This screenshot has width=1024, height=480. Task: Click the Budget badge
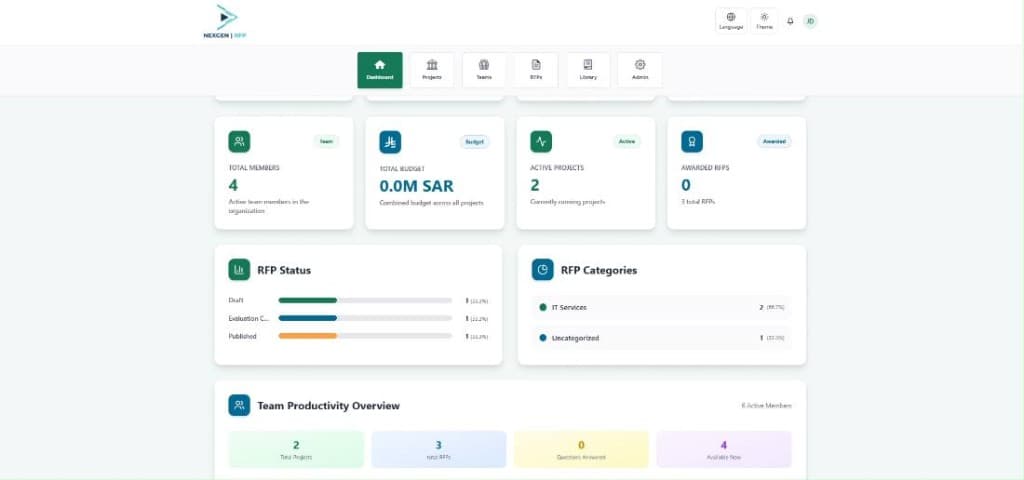(474, 141)
